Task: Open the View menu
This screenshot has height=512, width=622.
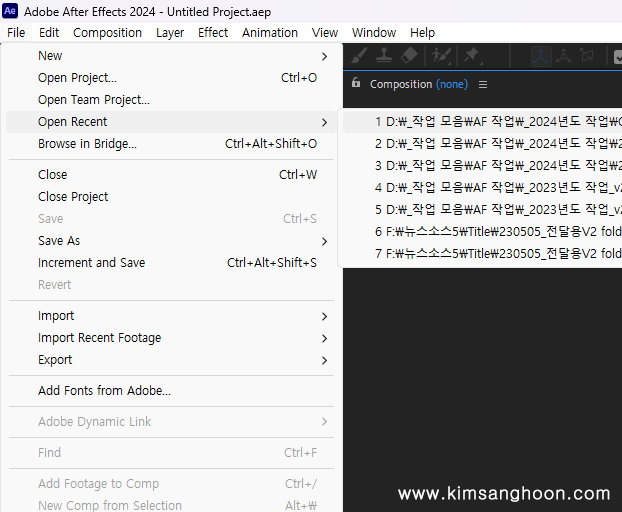Action: click(325, 33)
